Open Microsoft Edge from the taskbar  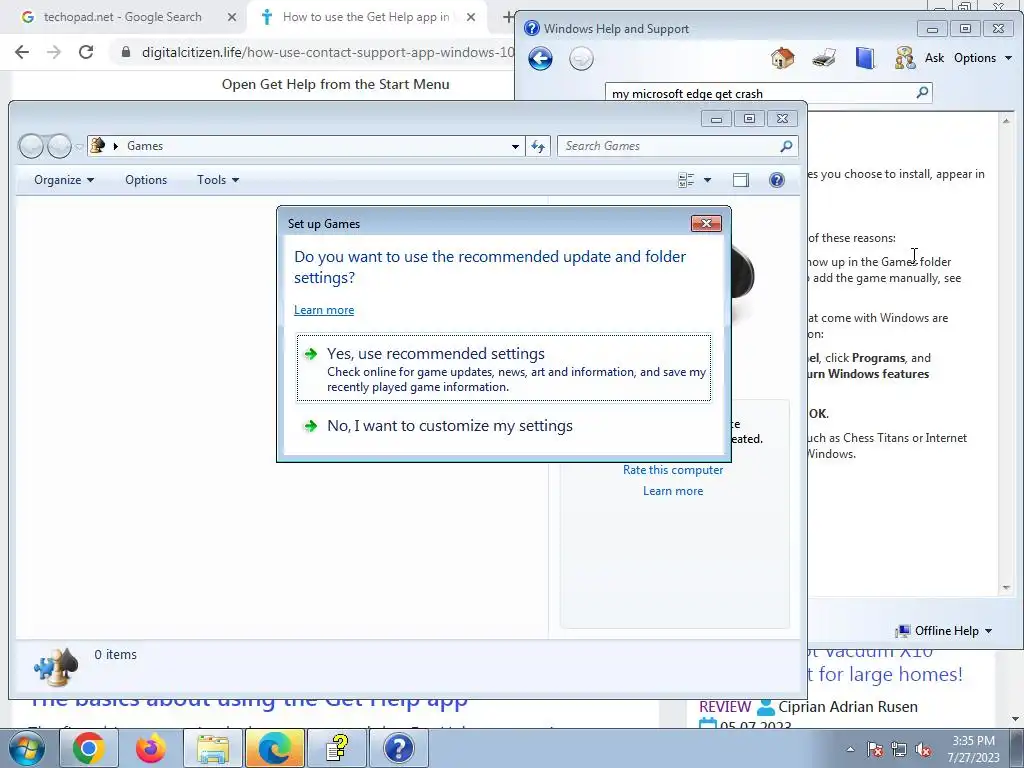point(275,748)
